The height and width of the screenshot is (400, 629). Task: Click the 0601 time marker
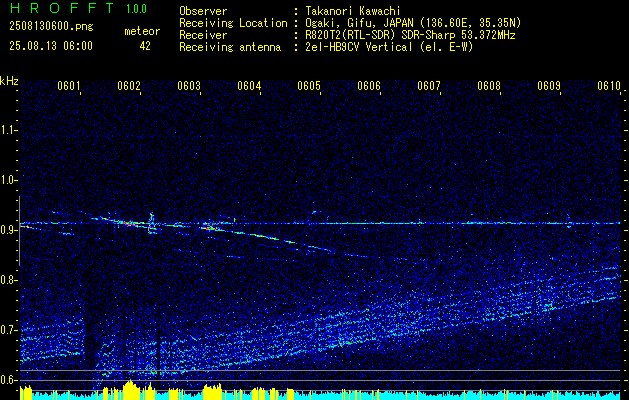pyautogui.click(x=69, y=86)
